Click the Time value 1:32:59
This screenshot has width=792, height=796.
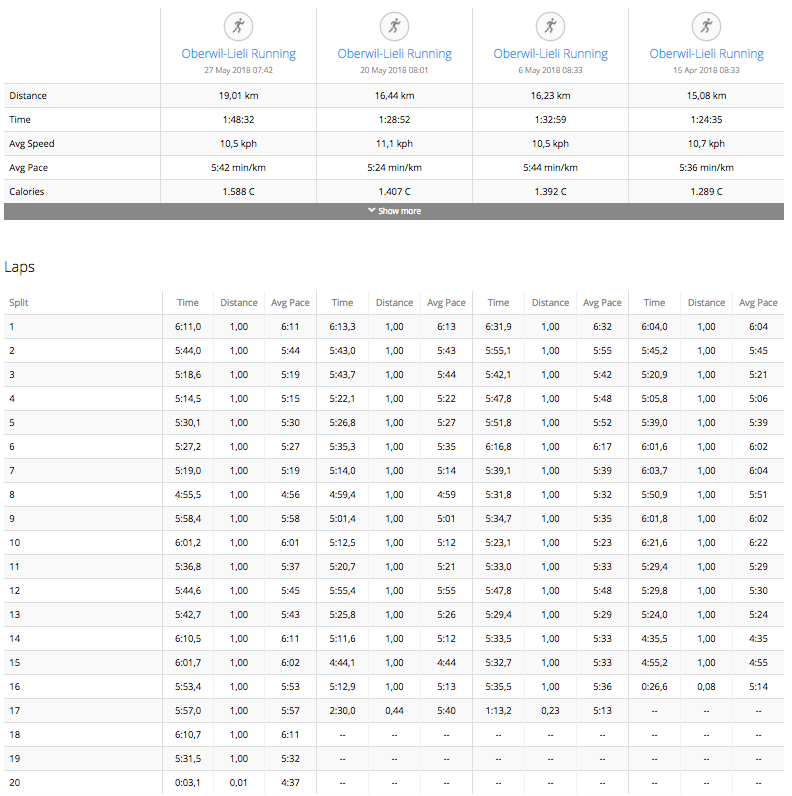point(550,120)
